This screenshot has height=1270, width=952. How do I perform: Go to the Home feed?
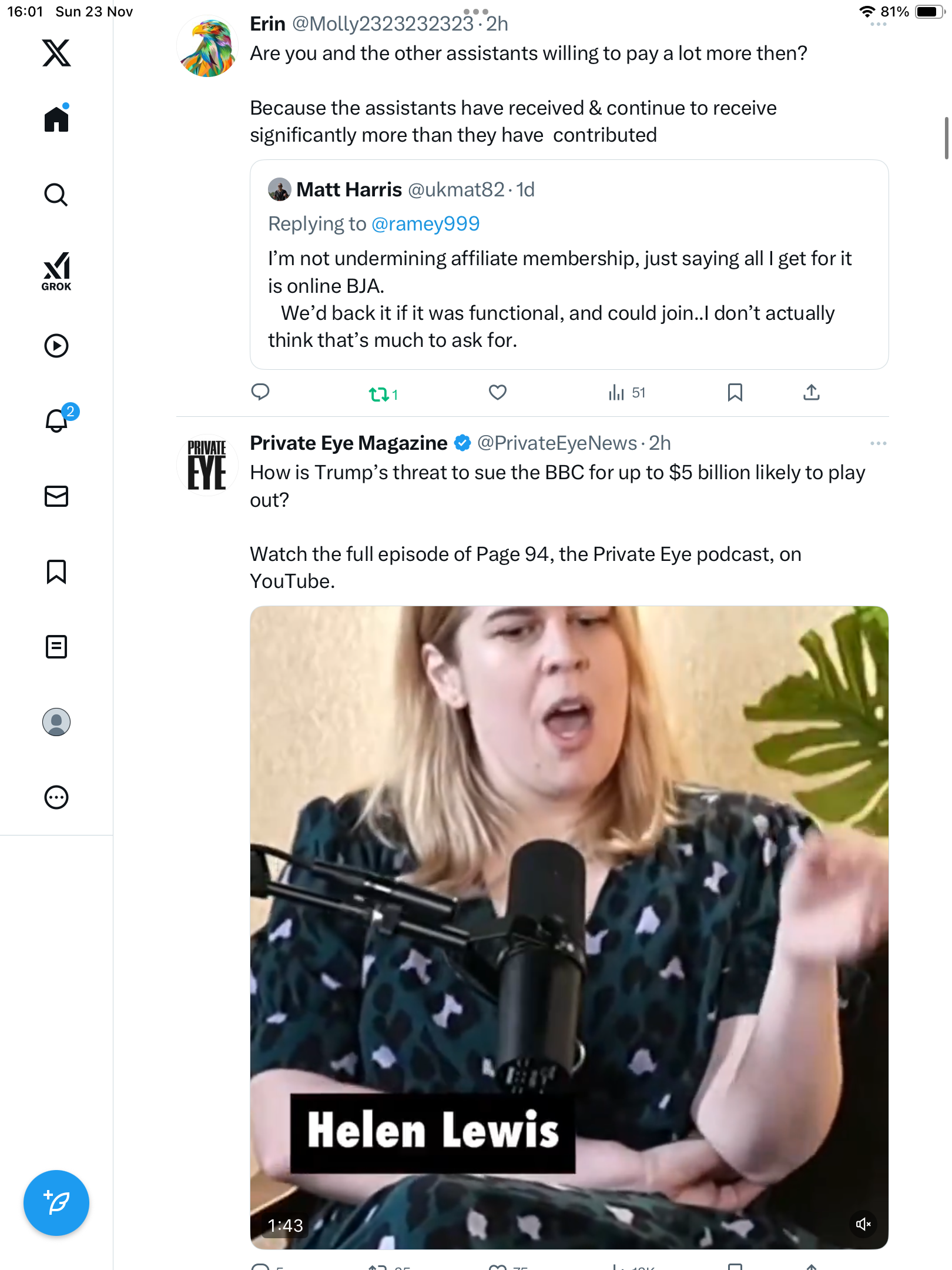[x=56, y=119]
